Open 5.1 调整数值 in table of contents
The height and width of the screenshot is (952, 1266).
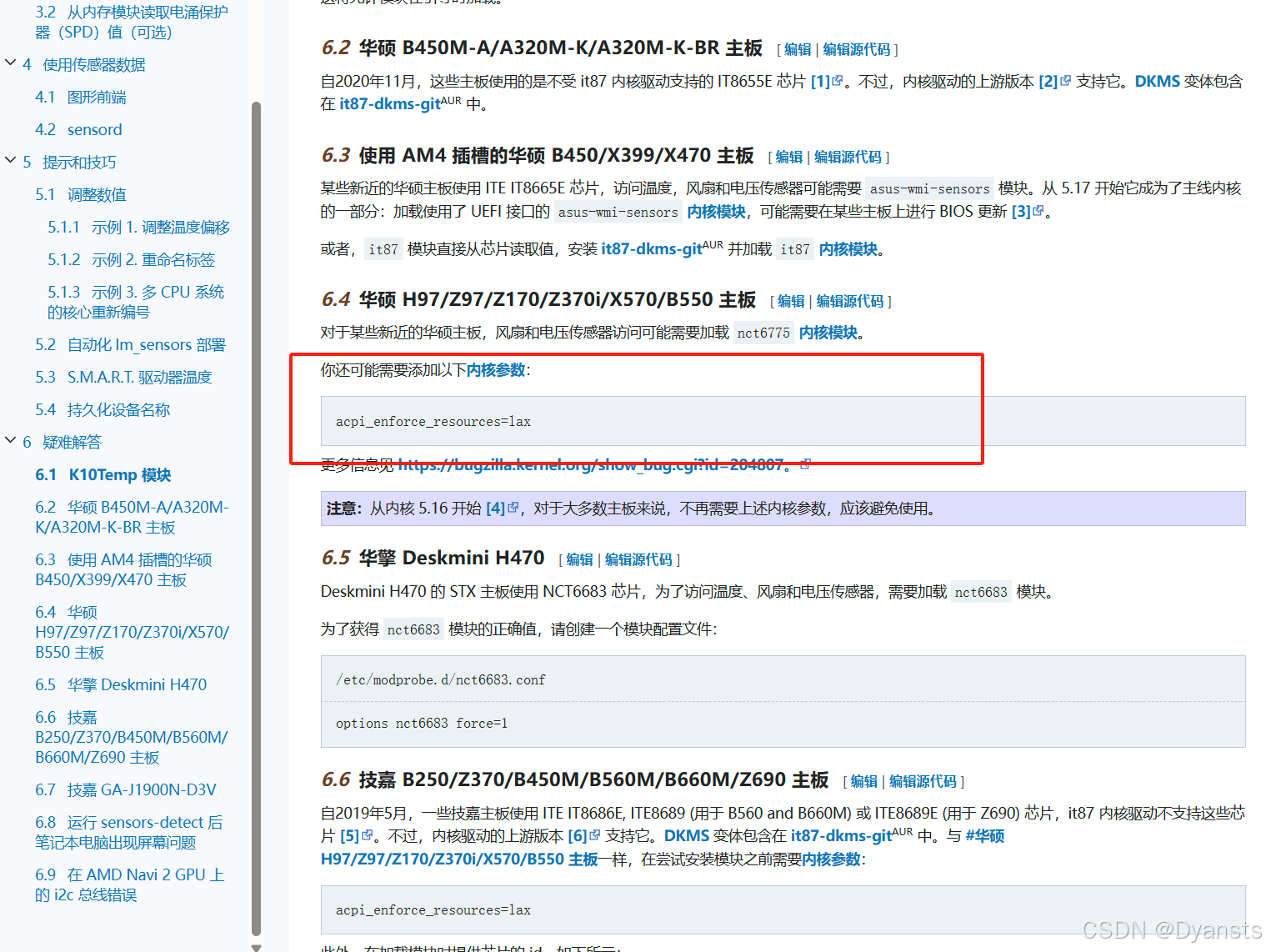(x=81, y=195)
